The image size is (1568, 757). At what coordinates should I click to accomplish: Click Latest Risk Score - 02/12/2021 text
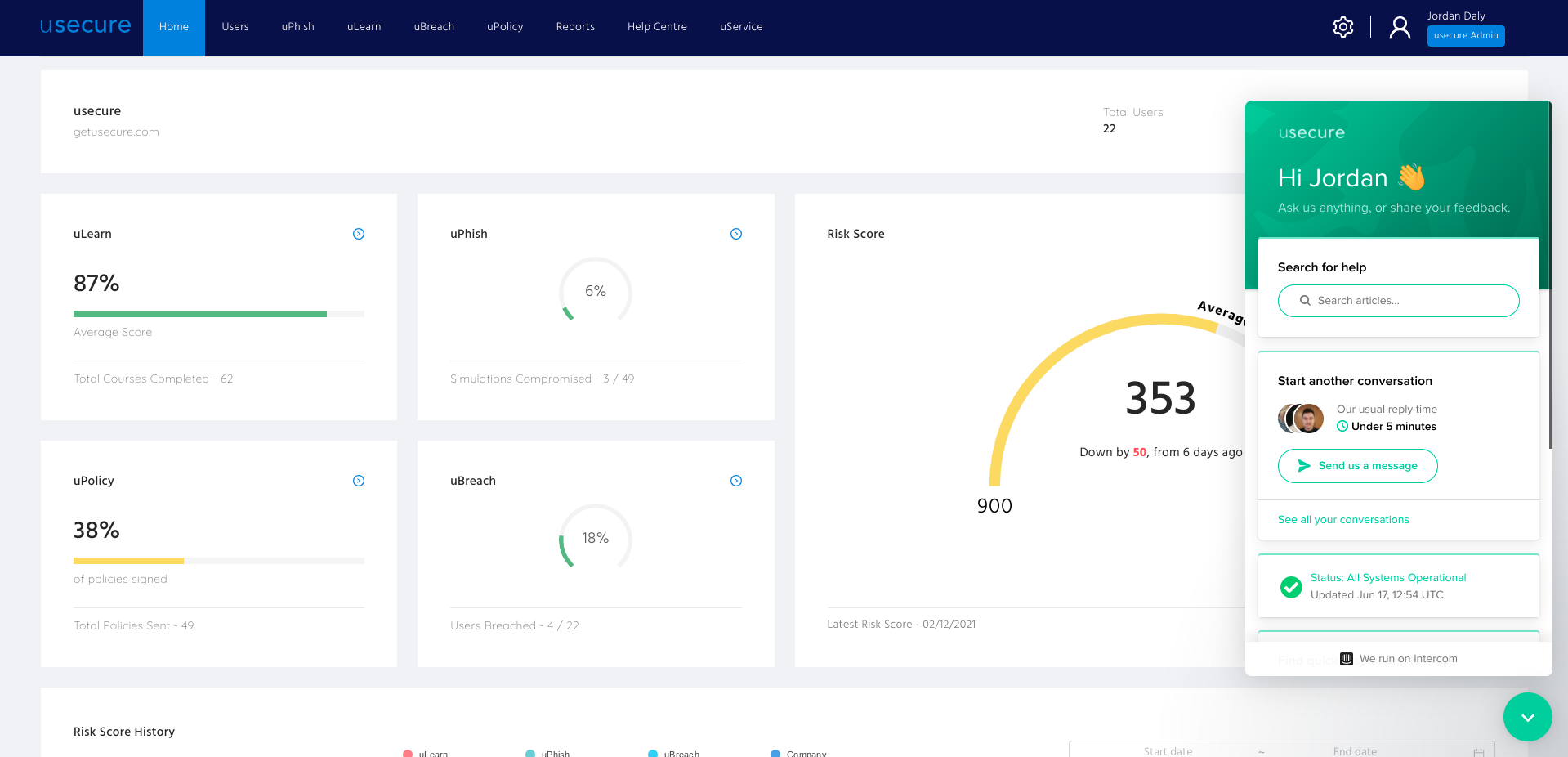coord(901,624)
